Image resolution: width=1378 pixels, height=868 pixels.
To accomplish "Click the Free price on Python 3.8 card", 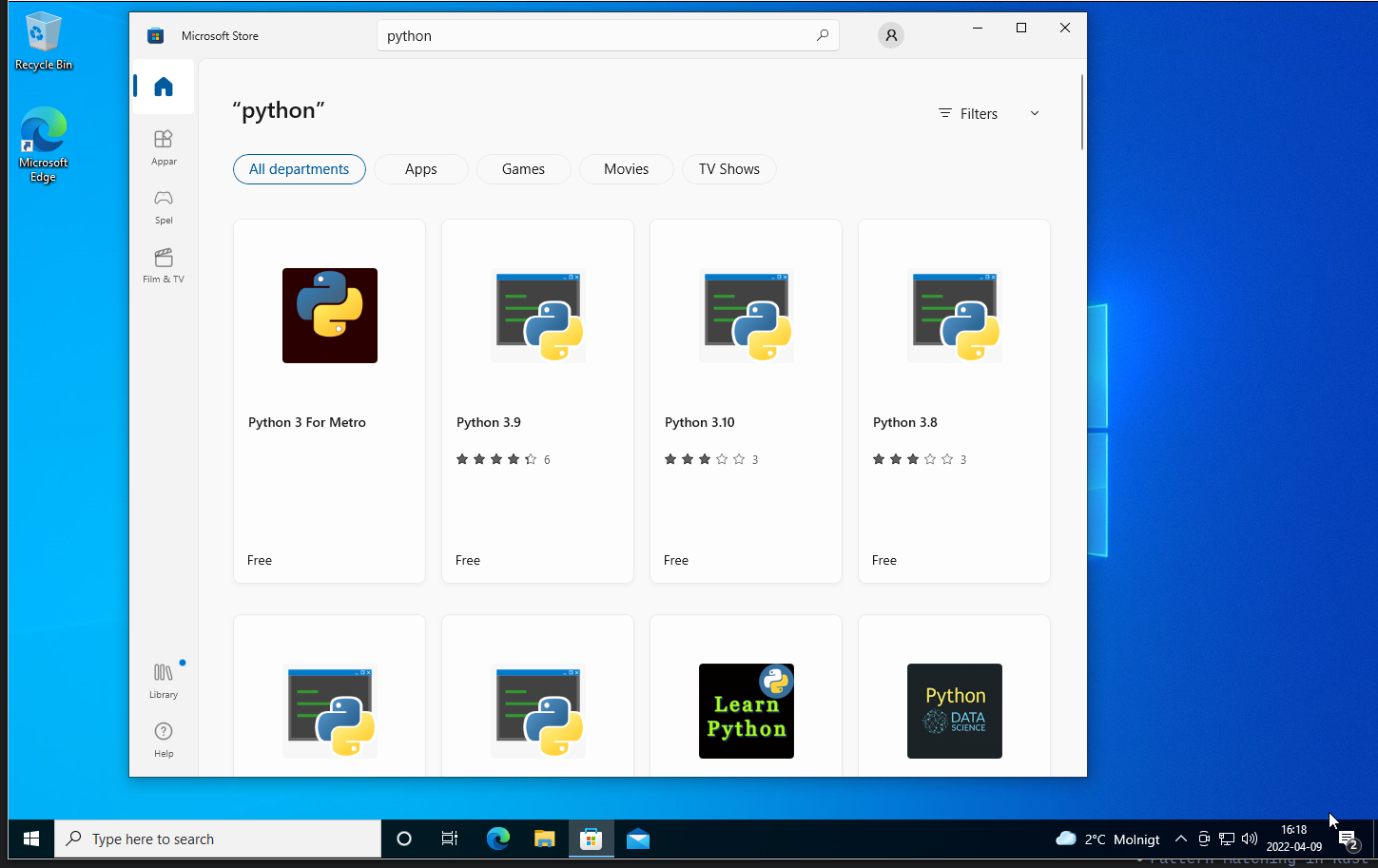I will [x=884, y=560].
